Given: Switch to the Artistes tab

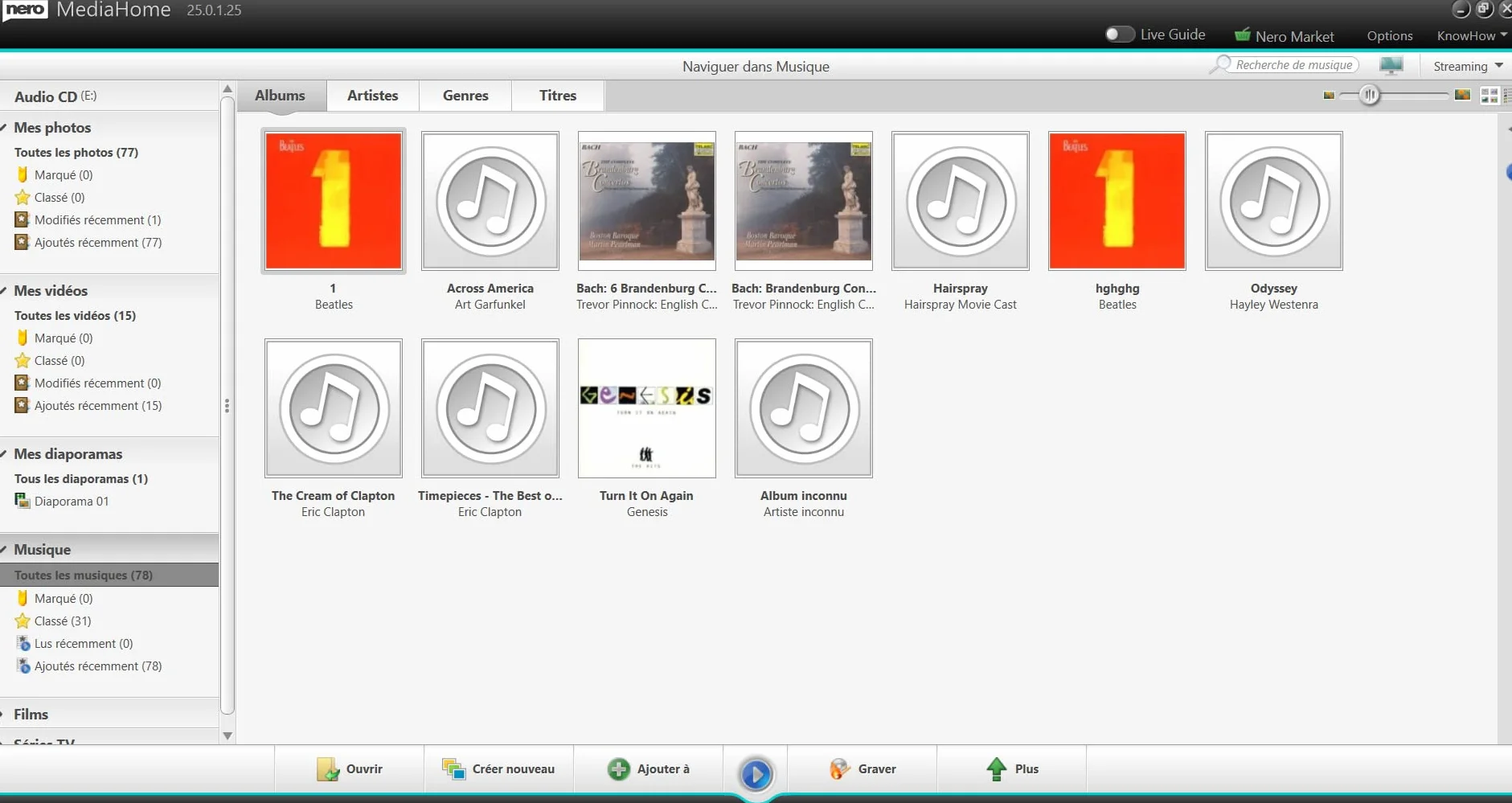Looking at the screenshot, I should 373,96.
